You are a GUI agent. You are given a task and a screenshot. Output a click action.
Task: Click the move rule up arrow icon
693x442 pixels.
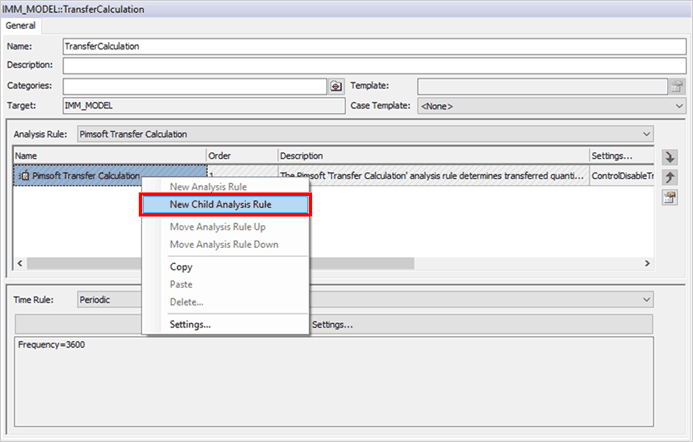point(670,177)
